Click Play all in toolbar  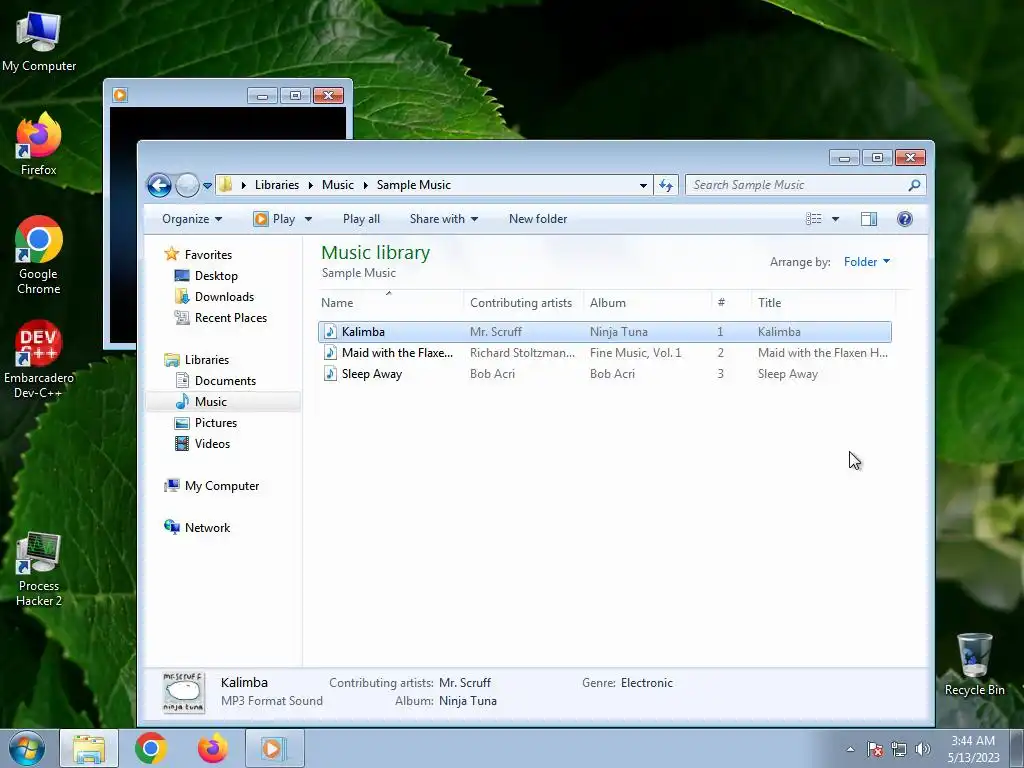click(x=361, y=219)
